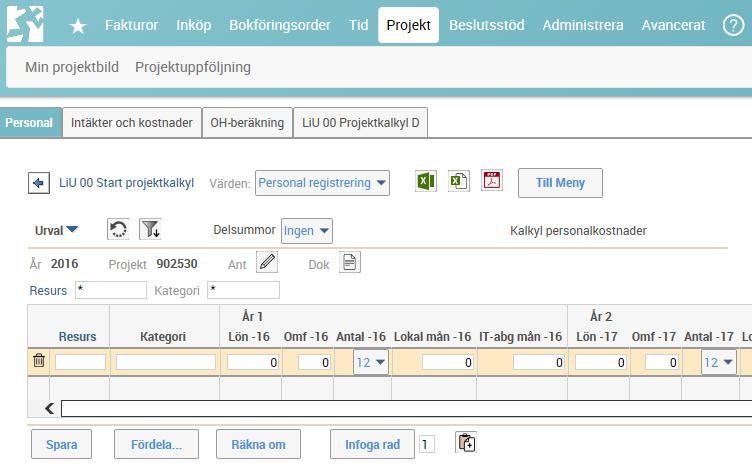Open the Avancerat menu

tap(673, 25)
